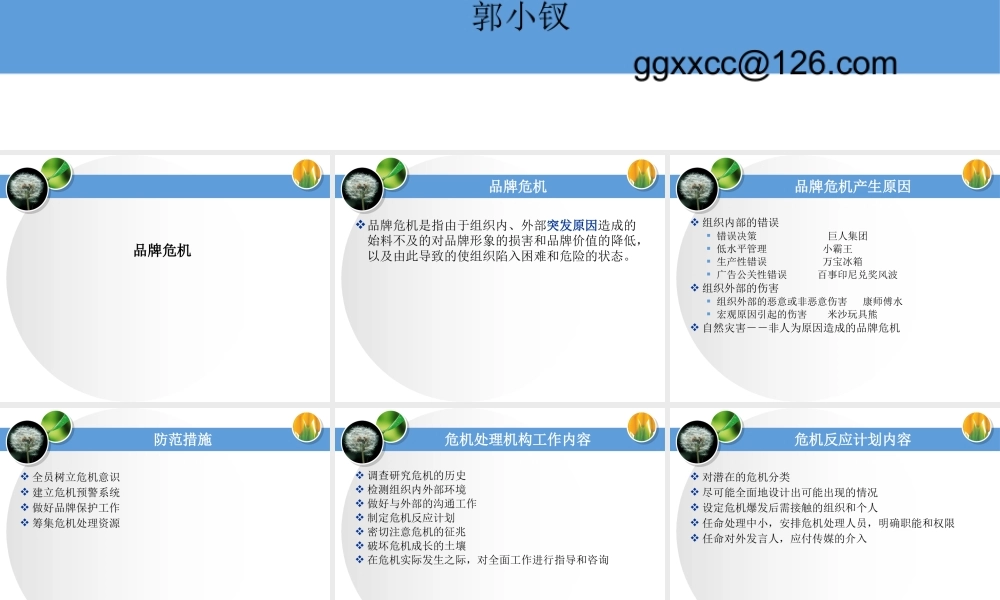
Task: Click the bullet 建立危机预警系统
Action: pyautogui.click(x=76, y=492)
